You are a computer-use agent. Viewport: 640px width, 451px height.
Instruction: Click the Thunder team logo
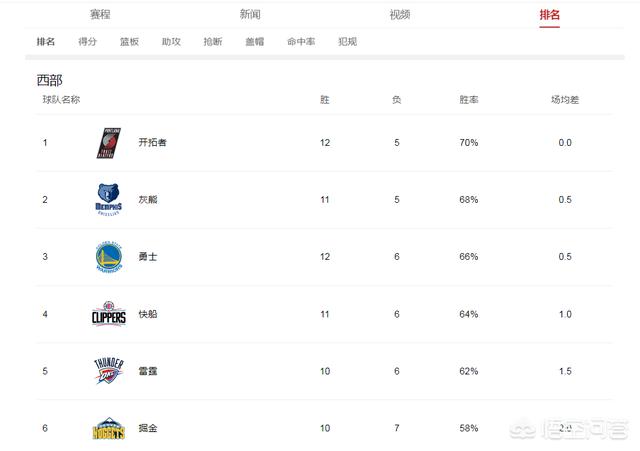tap(109, 372)
